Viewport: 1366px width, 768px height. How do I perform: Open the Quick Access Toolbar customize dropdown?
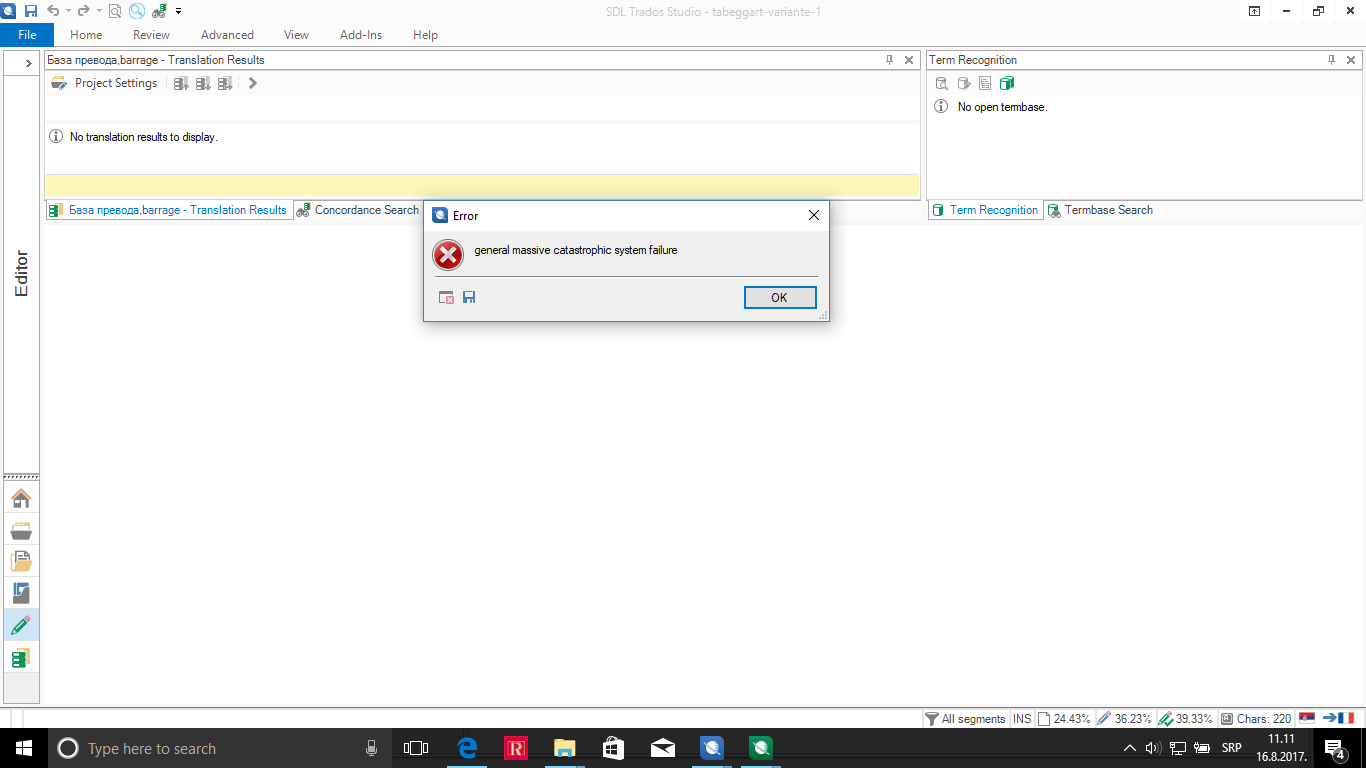pos(179,11)
